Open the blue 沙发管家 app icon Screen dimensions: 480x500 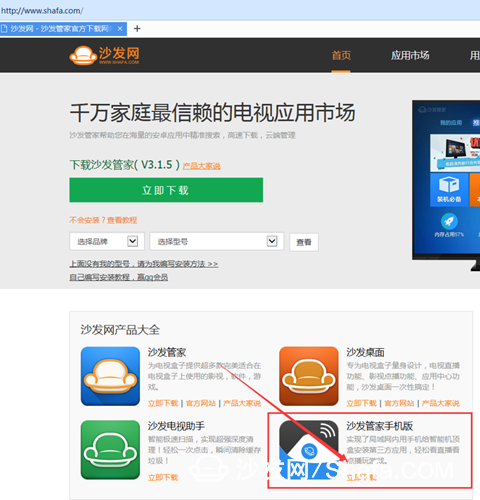110,376
